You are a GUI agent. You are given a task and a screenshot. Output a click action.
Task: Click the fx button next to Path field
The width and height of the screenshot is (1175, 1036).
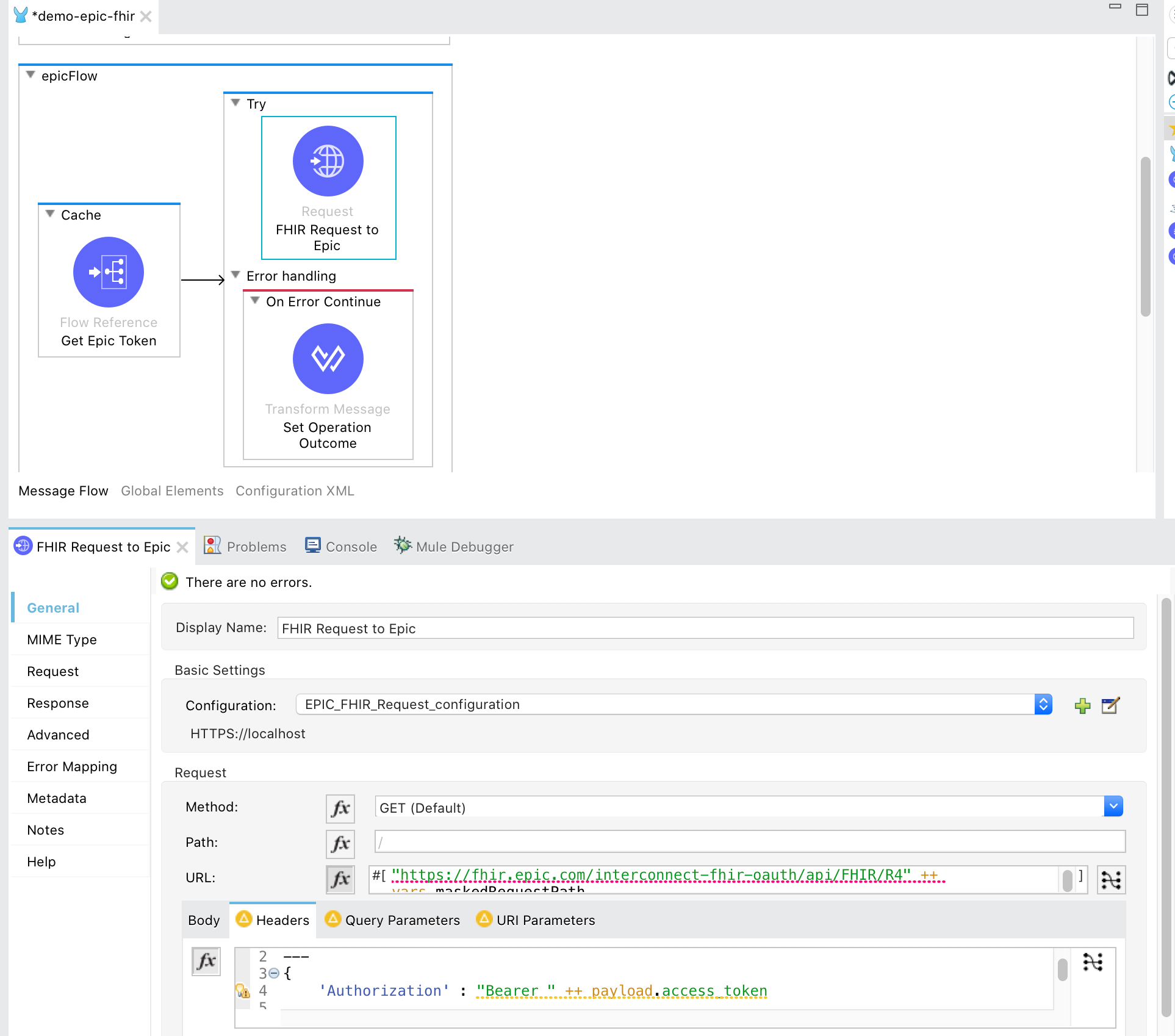tap(340, 841)
